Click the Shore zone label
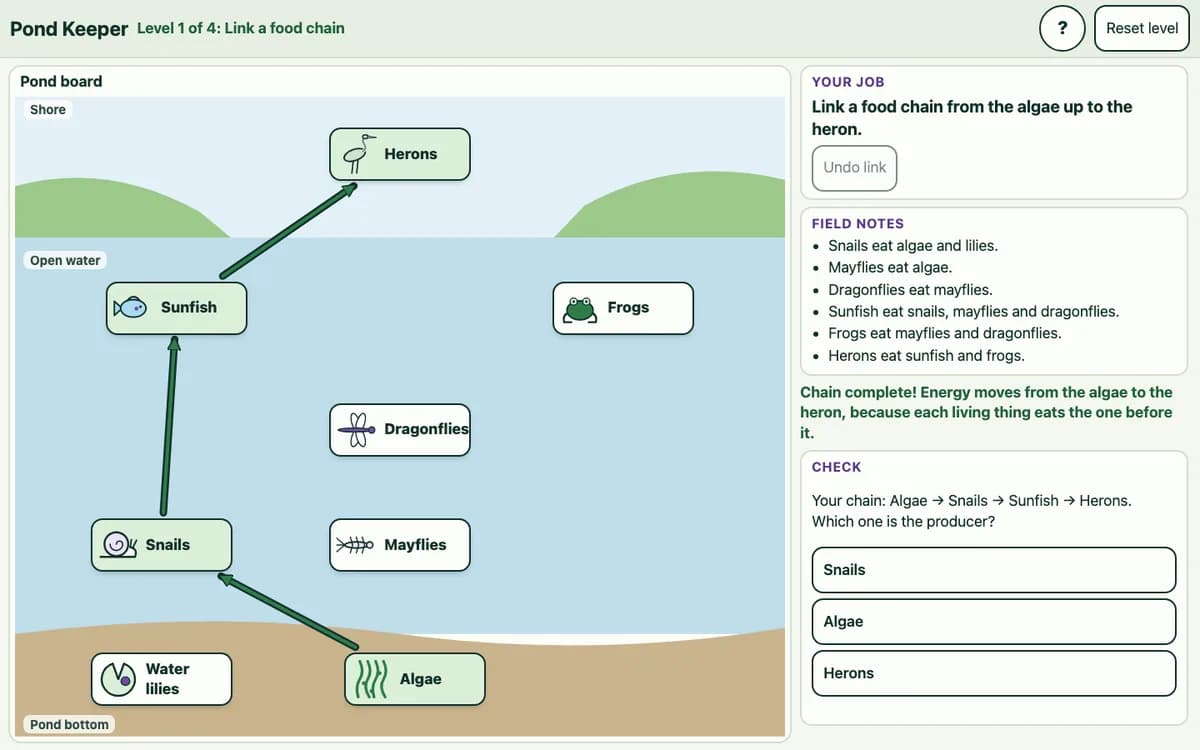Image resolution: width=1200 pixels, height=750 pixels. [48, 110]
